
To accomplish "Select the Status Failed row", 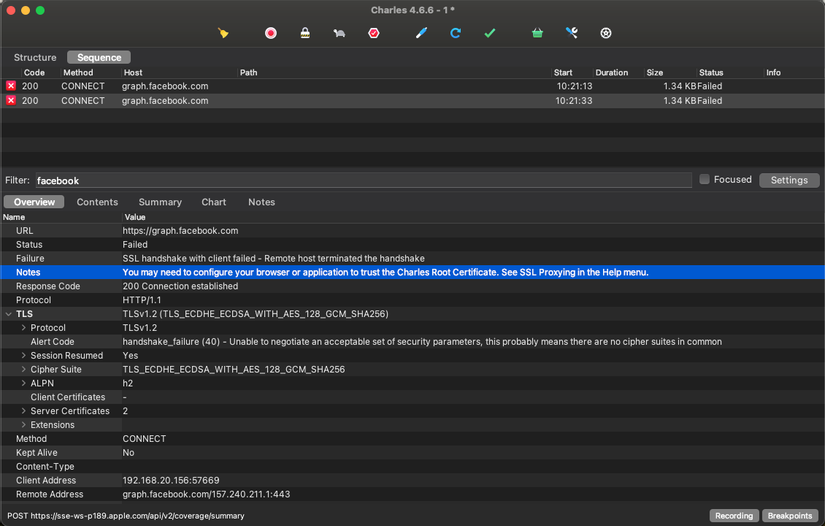I will (x=412, y=245).
